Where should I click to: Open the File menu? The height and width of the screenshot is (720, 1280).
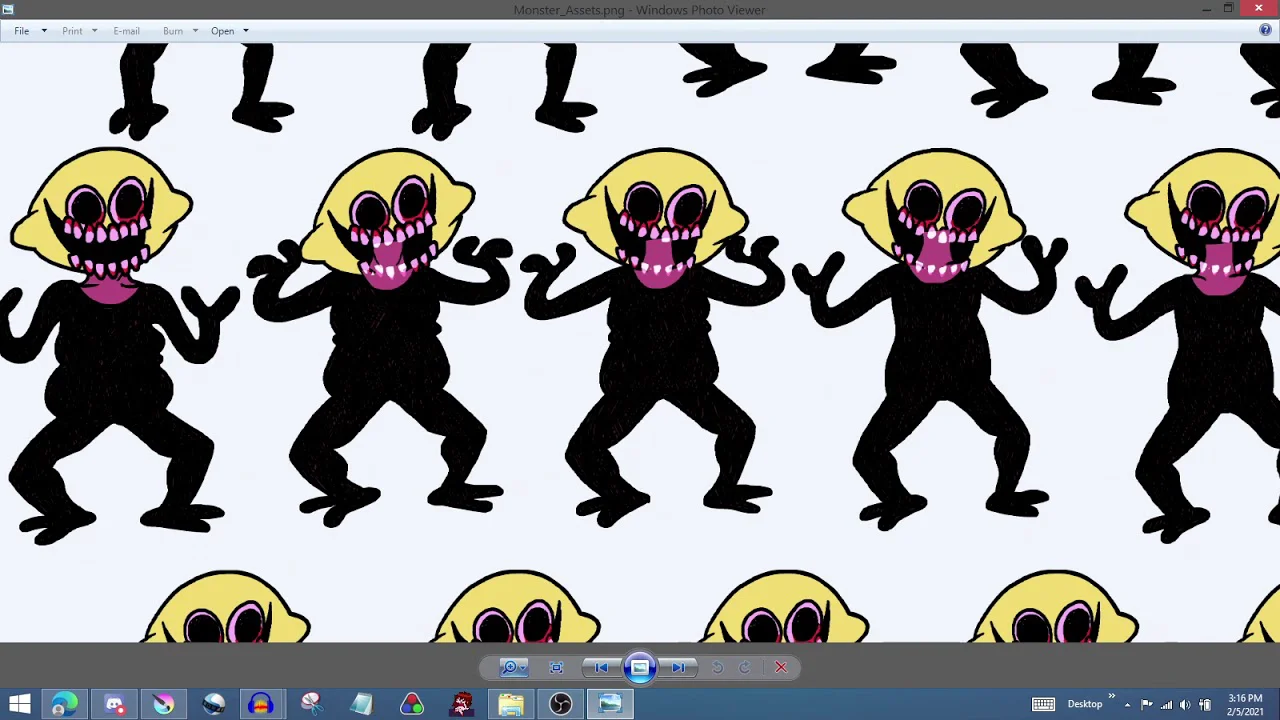22,31
